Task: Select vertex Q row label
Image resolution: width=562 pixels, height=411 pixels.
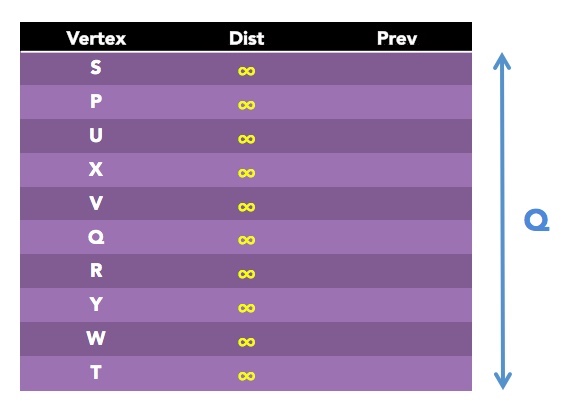Action: pyautogui.click(x=96, y=237)
